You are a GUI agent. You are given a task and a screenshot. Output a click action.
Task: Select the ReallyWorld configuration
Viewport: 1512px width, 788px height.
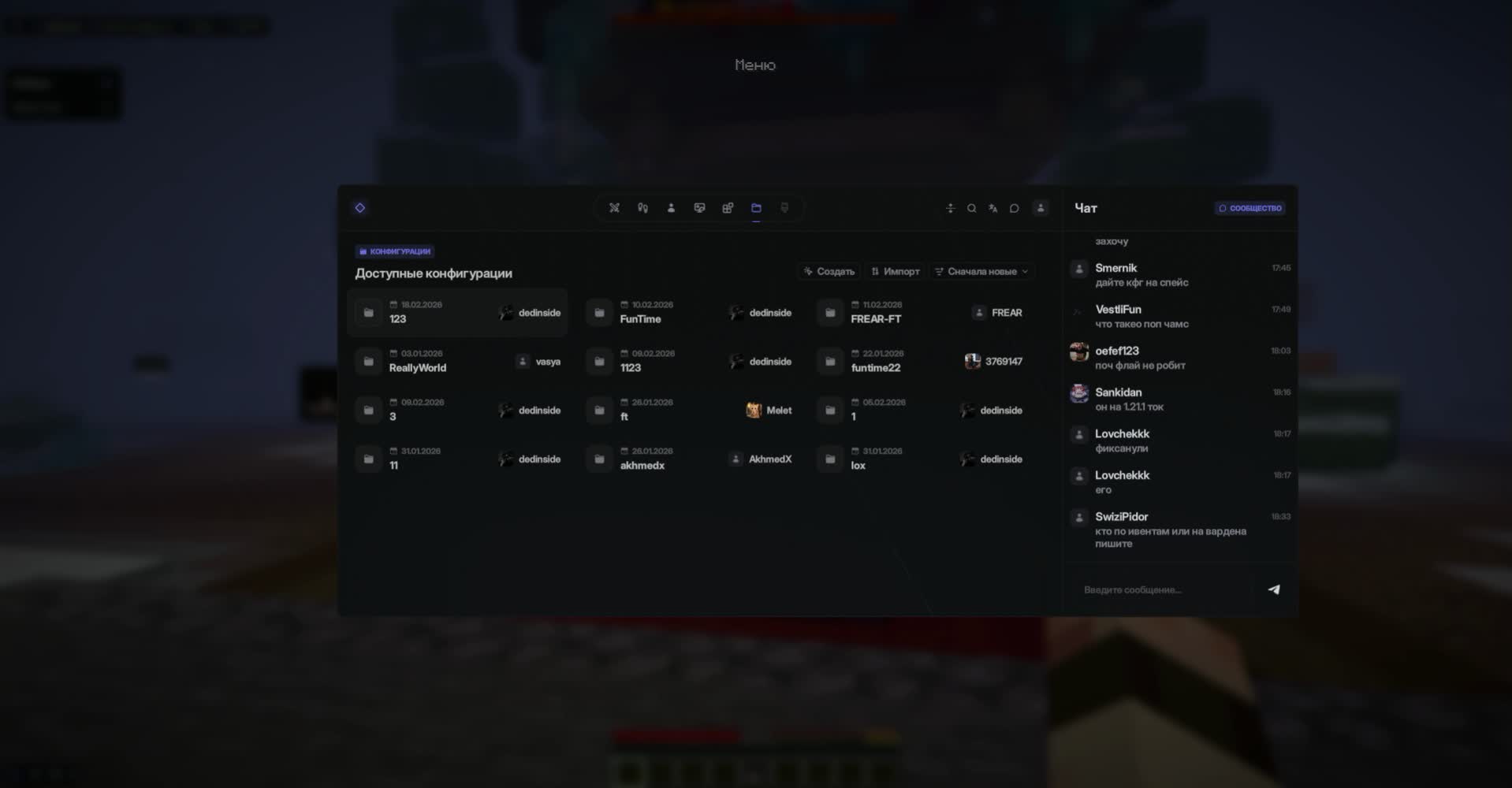pyautogui.click(x=457, y=362)
